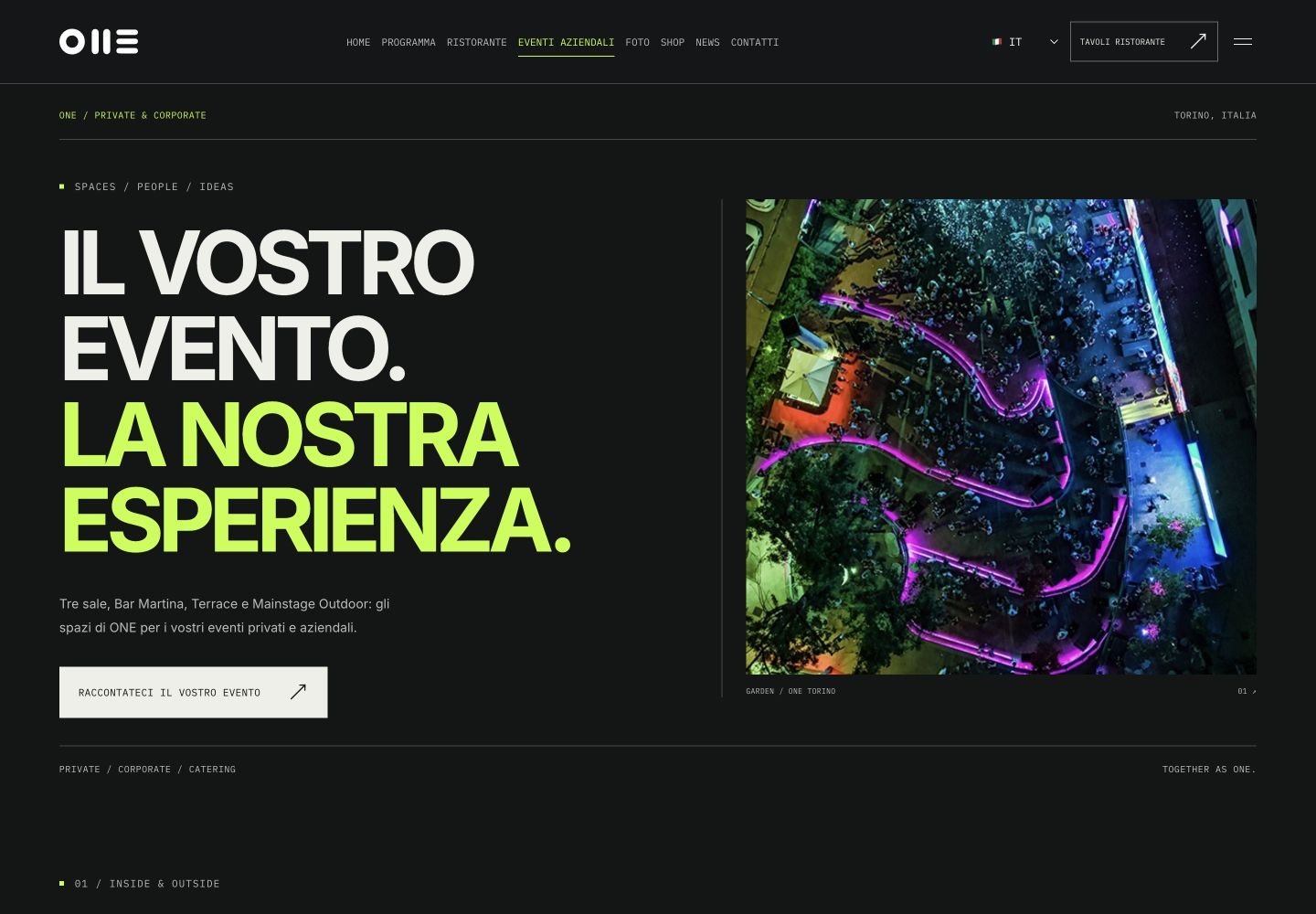Click the ONE logo in header

[x=99, y=42]
